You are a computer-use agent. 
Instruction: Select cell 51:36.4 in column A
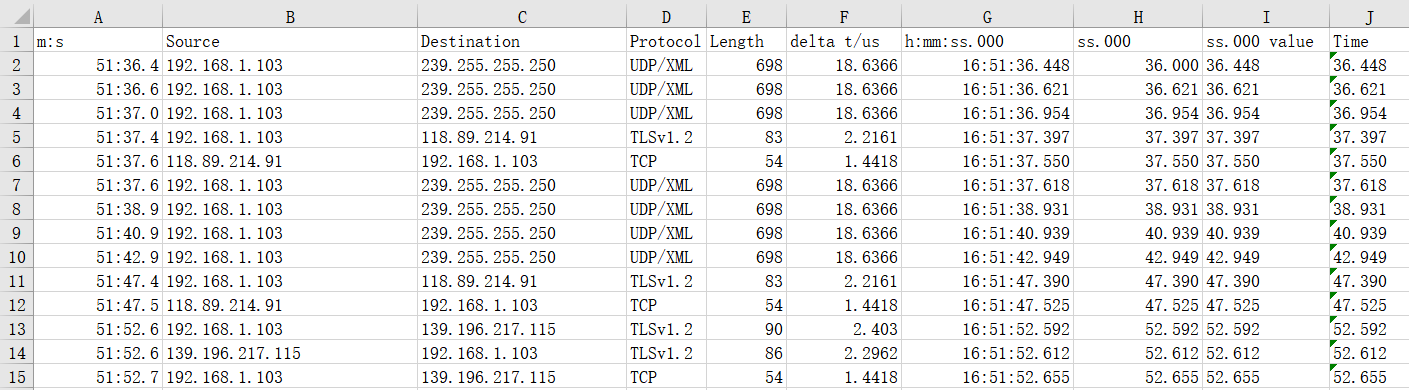pyautogui.click(x=98, y=65)
